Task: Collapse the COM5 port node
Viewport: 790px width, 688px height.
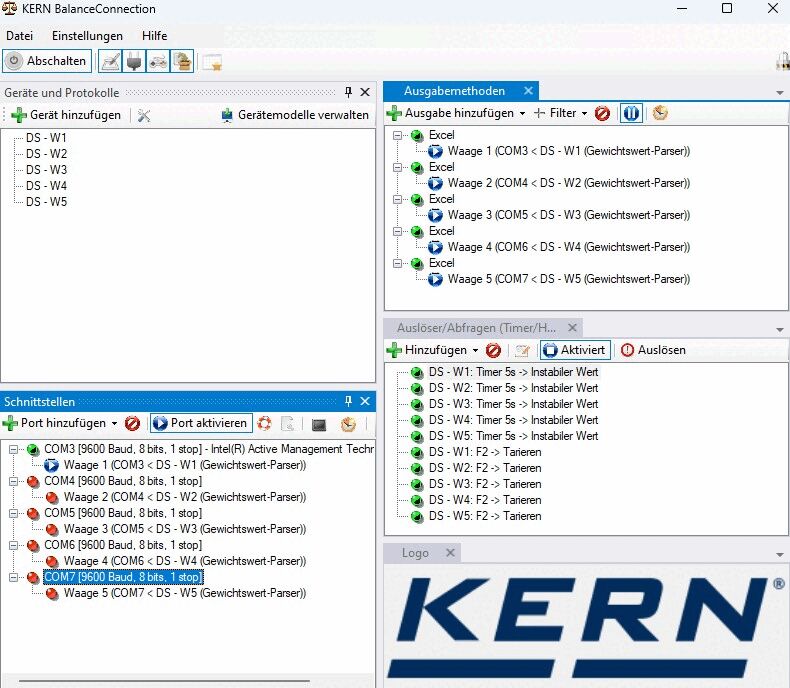Action: [14, 513]
